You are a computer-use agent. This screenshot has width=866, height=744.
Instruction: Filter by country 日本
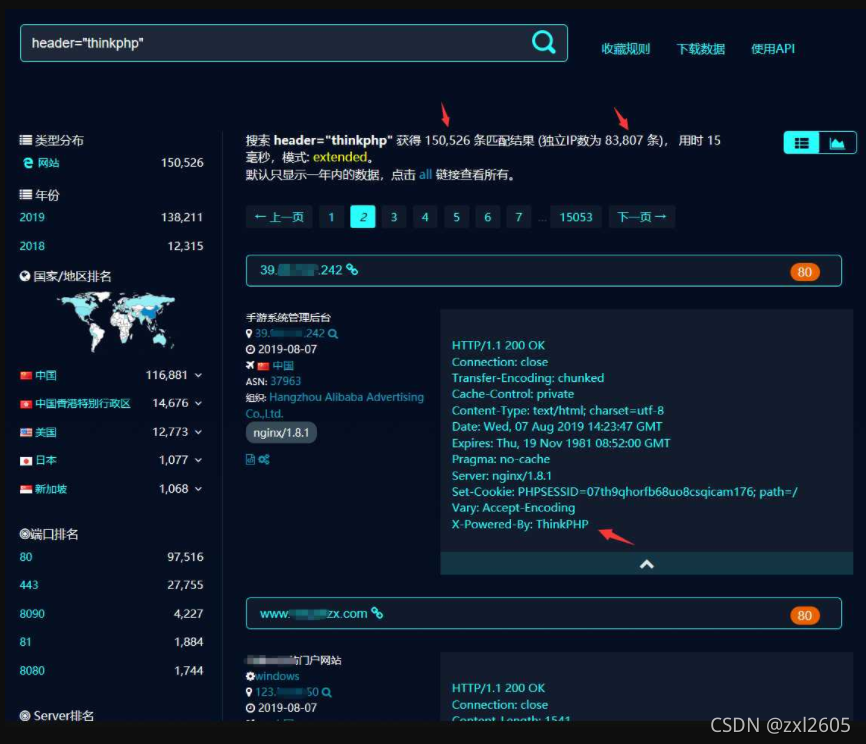[x=45, y=460]
